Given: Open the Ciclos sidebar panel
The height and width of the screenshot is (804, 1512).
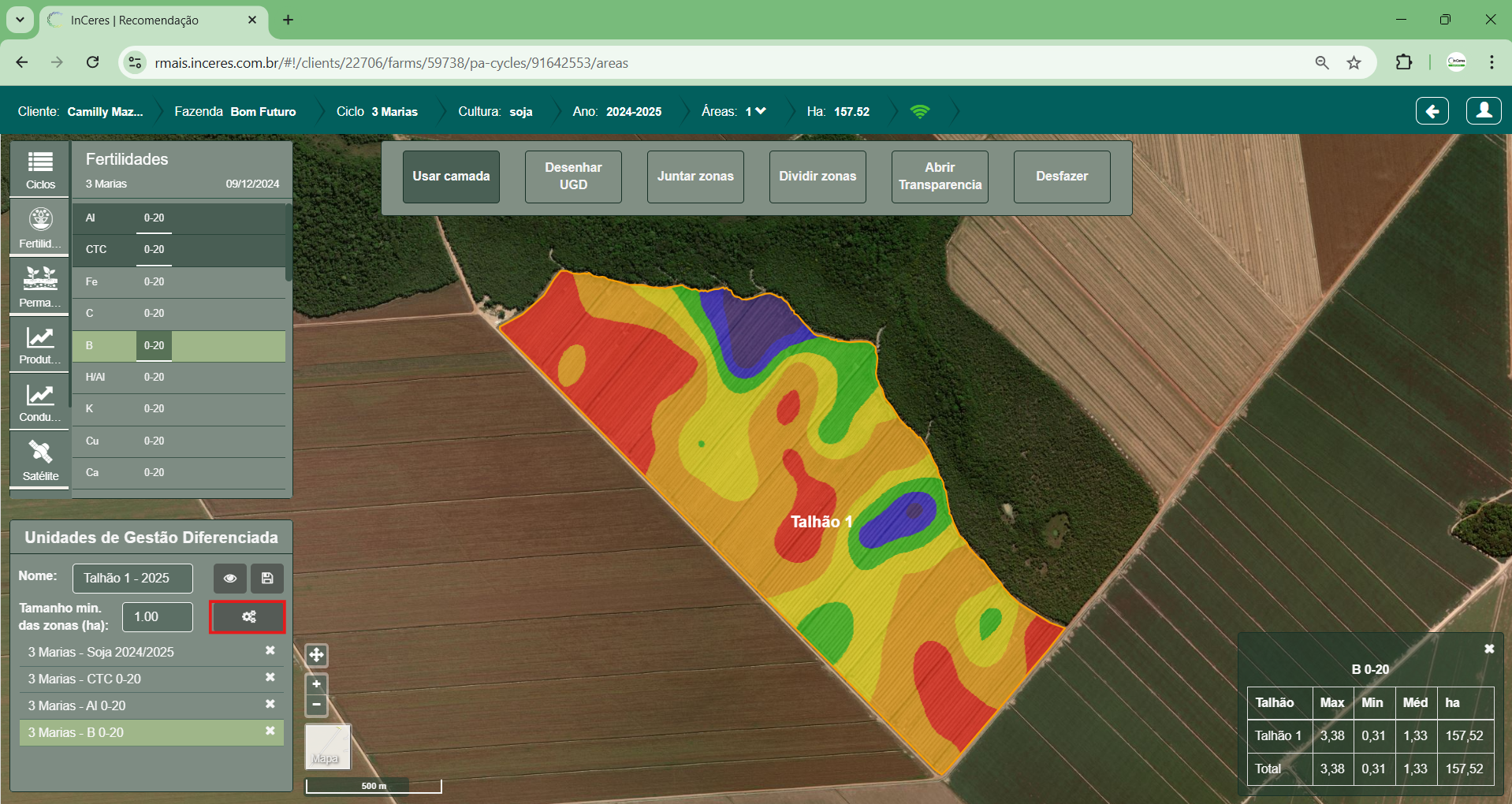Looking at the screenshot, I should [x=40, y=169].
